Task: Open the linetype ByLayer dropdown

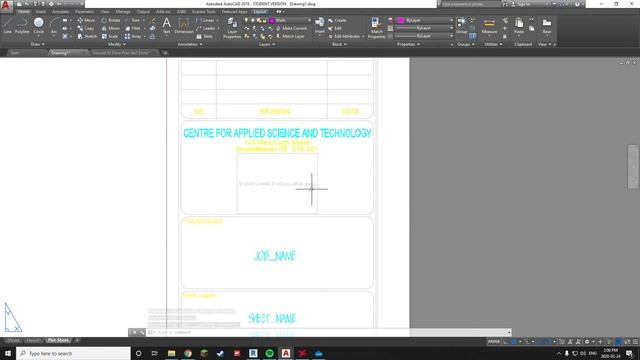Action: [425, 36]
